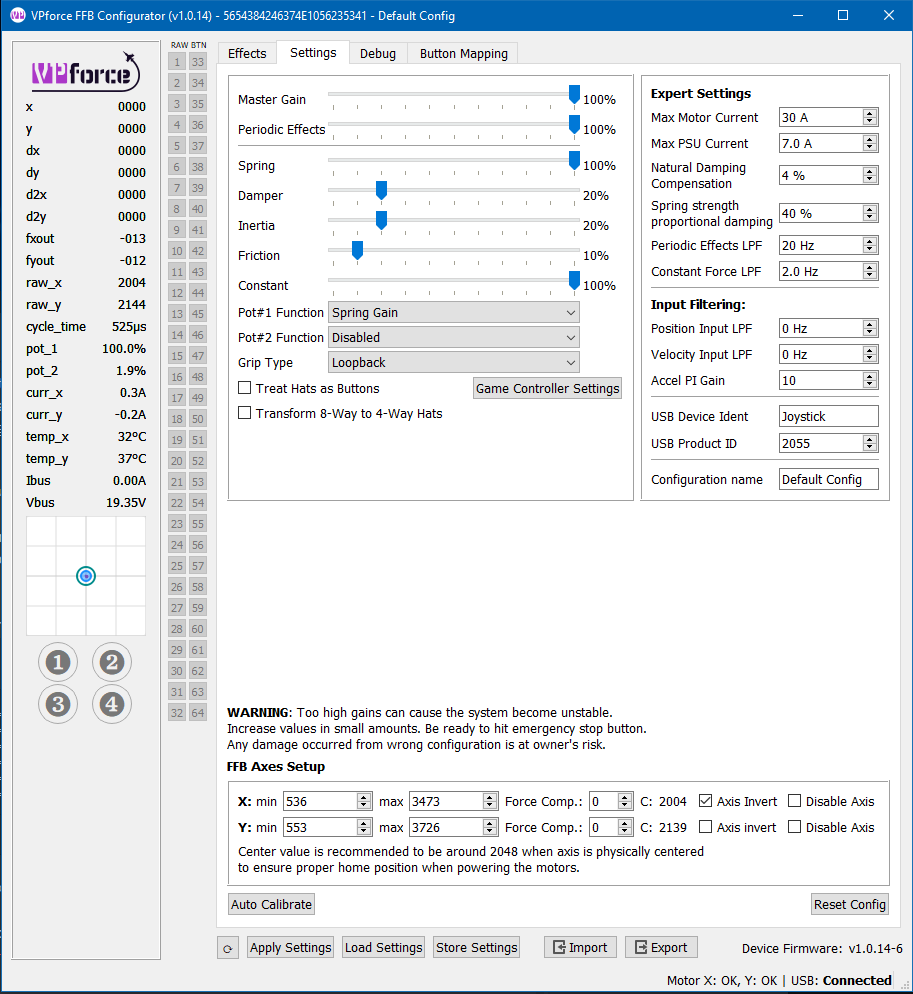Click USB Product ID spinner arrows

pyautogui.click(x=870, y=442)
